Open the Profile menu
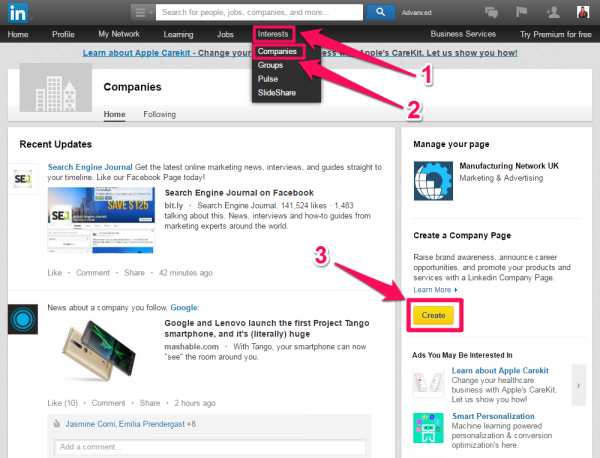This screenshot has height=458, width=600. 63,34
